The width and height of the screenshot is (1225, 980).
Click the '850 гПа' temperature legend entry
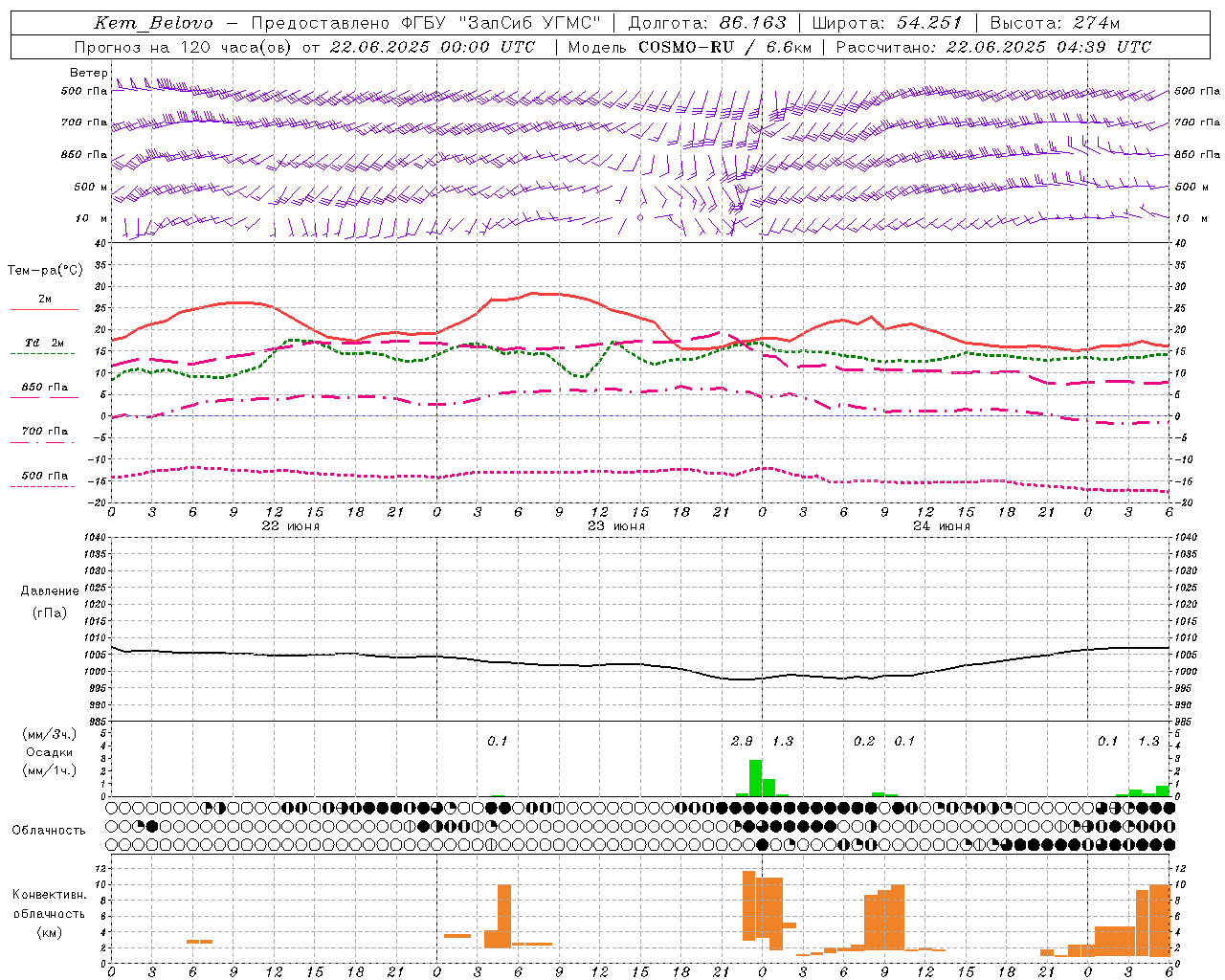pyautogui.click(x=45, y=387)
